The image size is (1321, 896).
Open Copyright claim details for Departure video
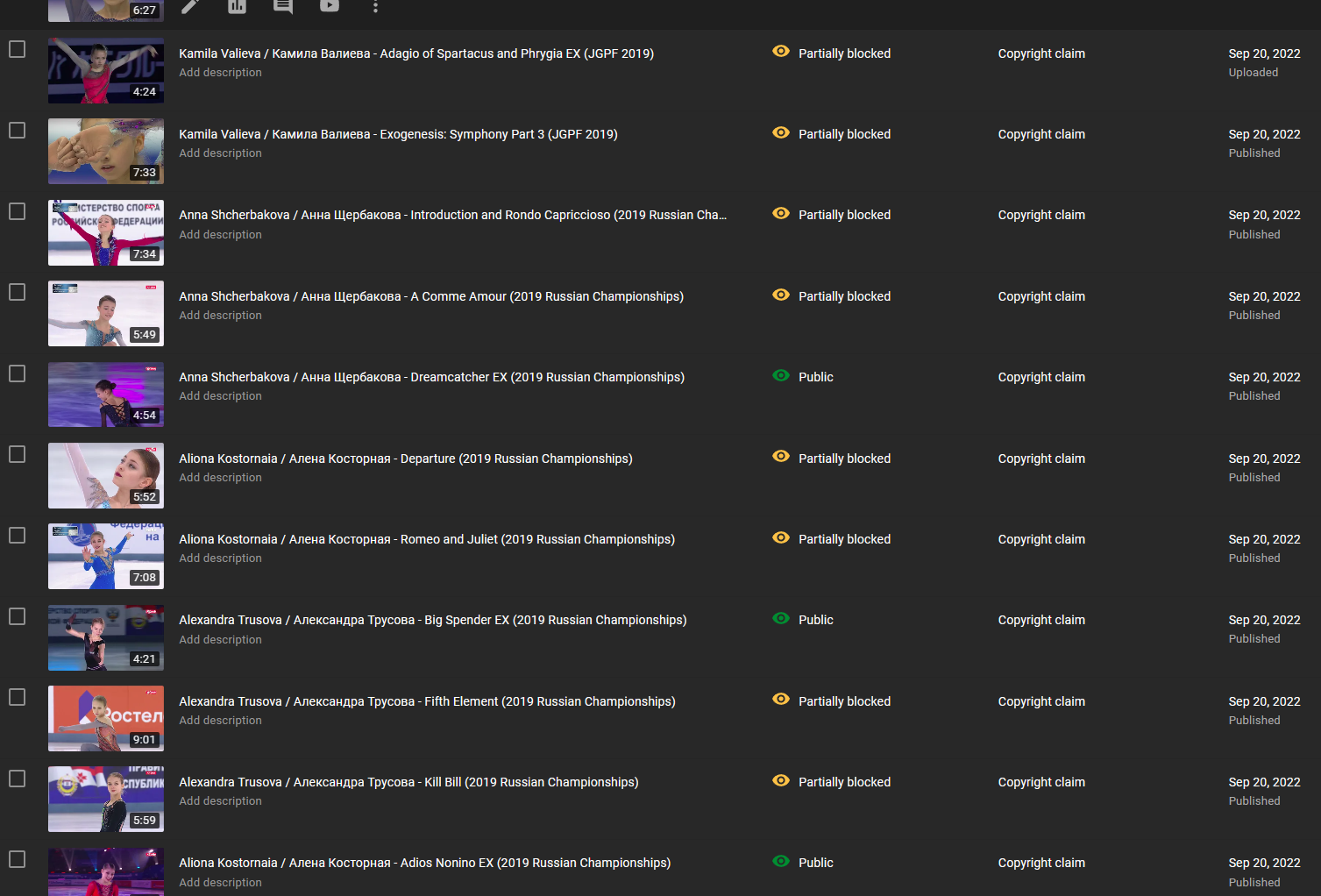point(1040,459)
